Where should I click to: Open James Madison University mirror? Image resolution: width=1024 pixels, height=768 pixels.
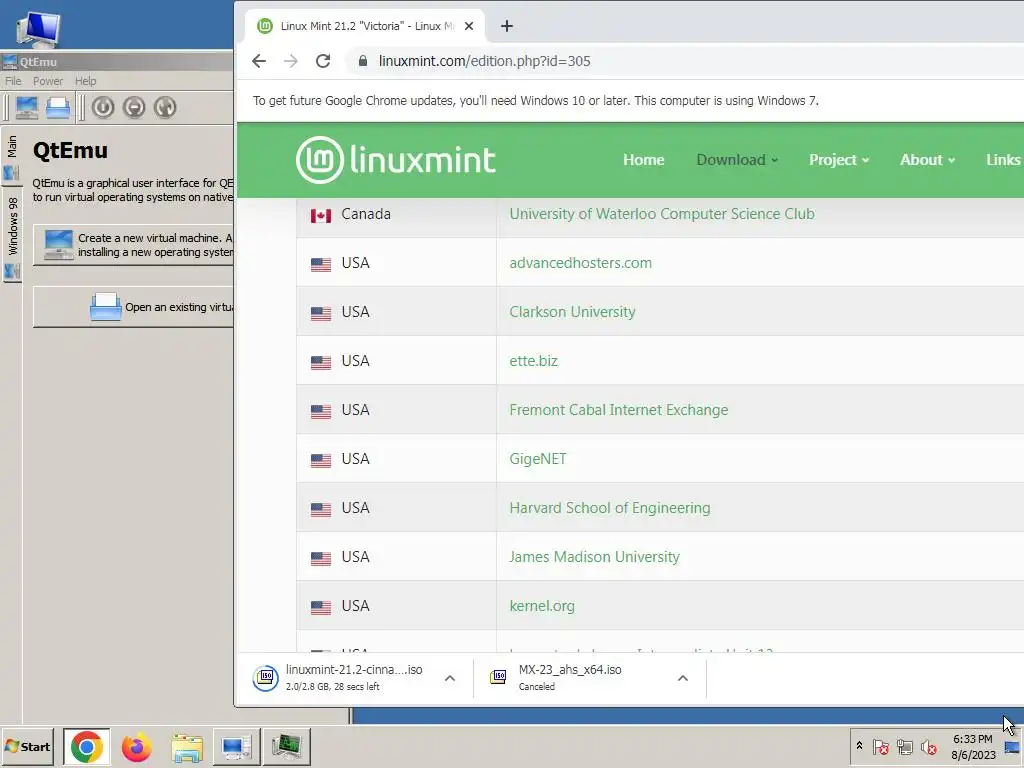click(x=594, y=557)
